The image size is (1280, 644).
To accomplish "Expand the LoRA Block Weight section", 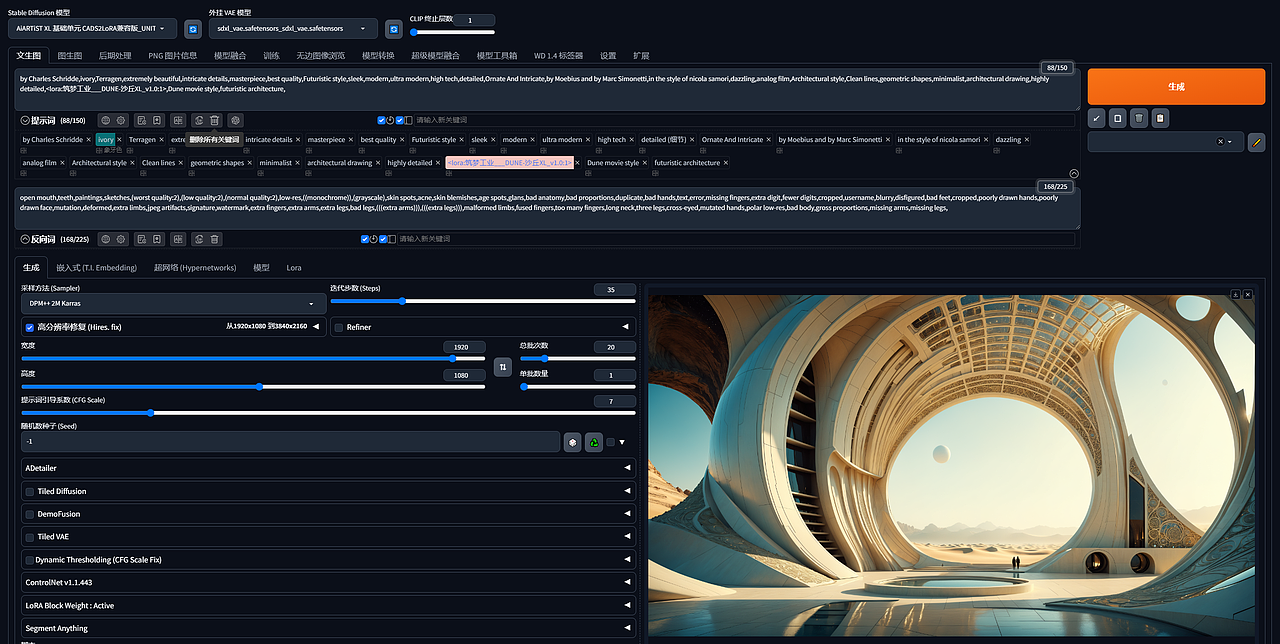I will click(328, 605).
